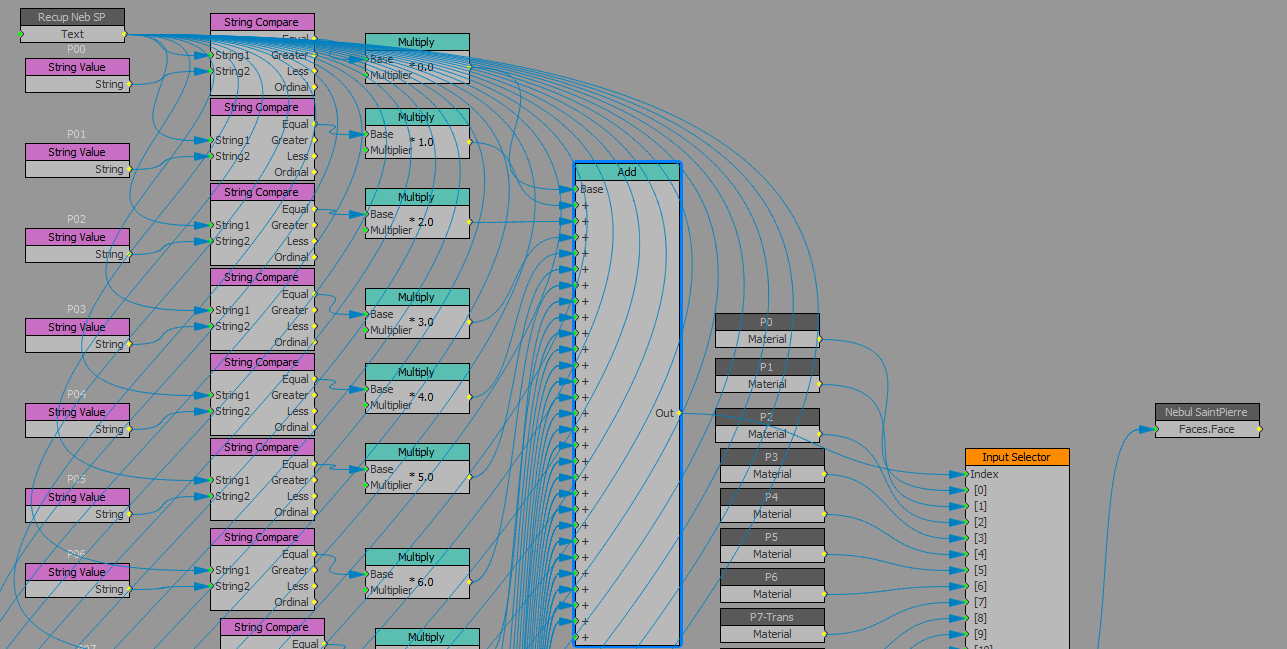Select the Recup Neb SP node header
The height and width of the screenshot is (649, 1287).
72,17
